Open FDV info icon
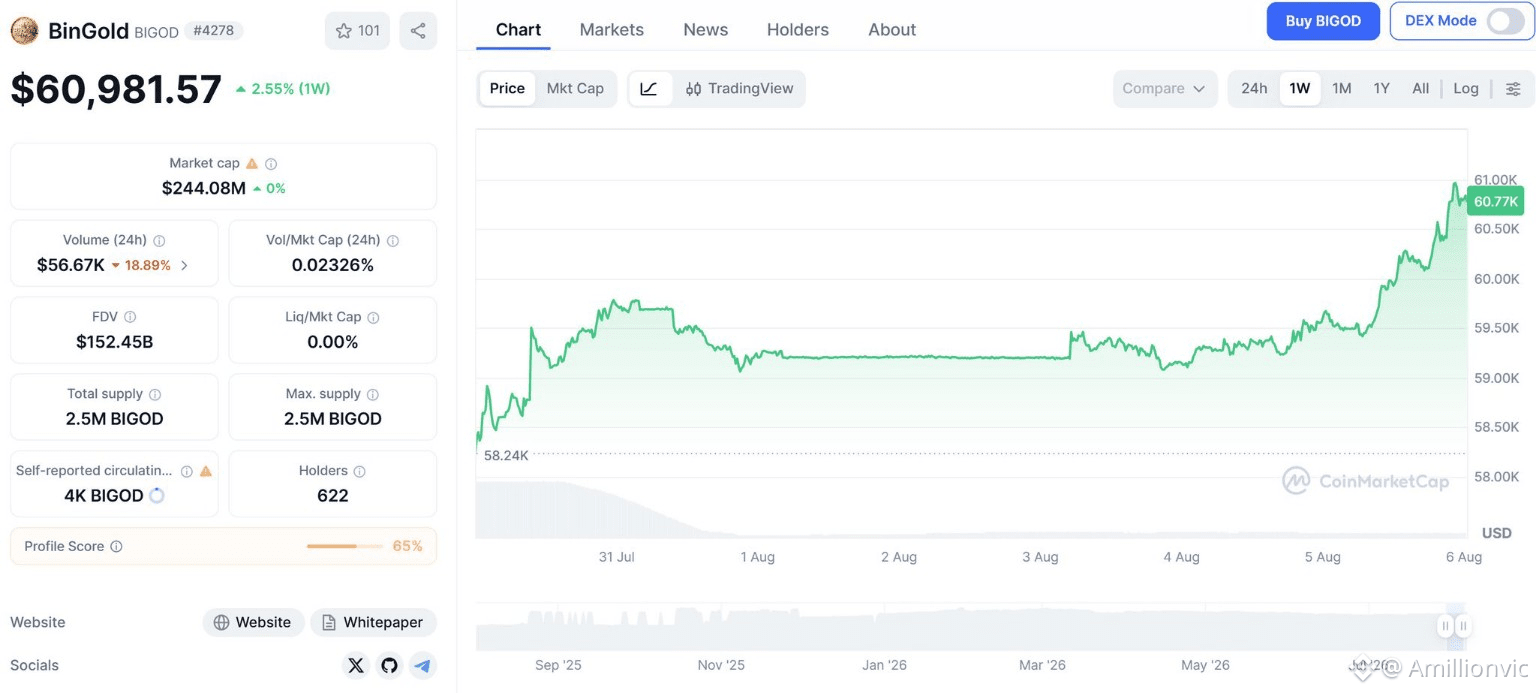 tap(130, 317)
